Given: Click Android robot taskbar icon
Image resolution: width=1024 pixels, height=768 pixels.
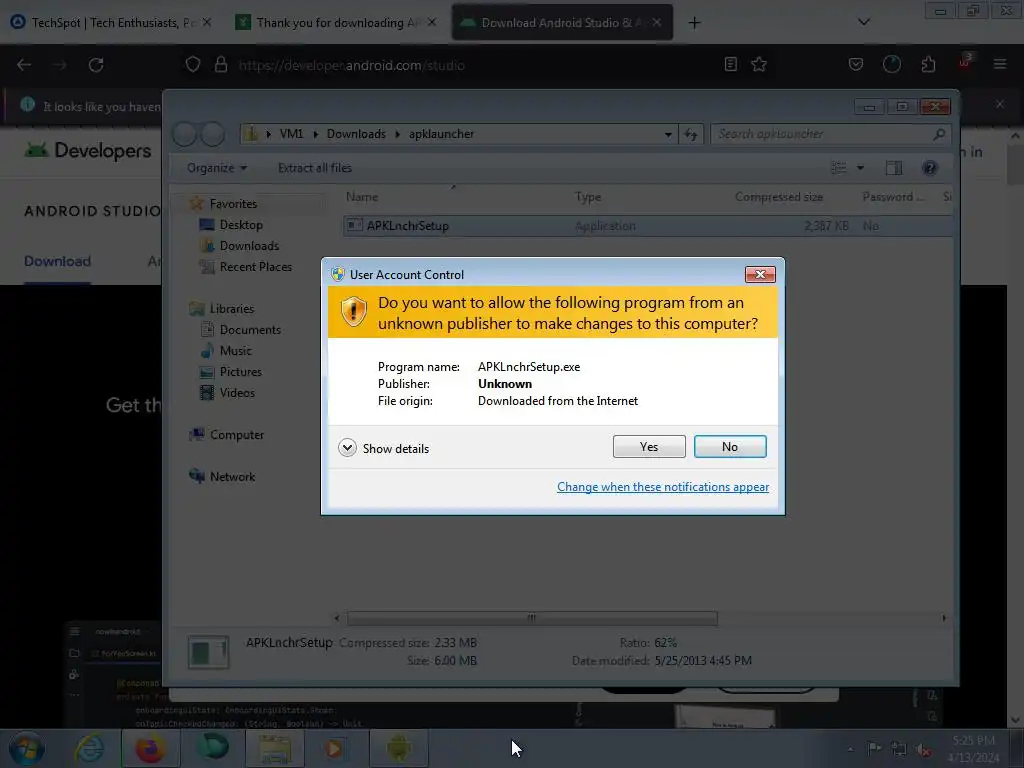Looking at the screenshot, I should 399,748.
